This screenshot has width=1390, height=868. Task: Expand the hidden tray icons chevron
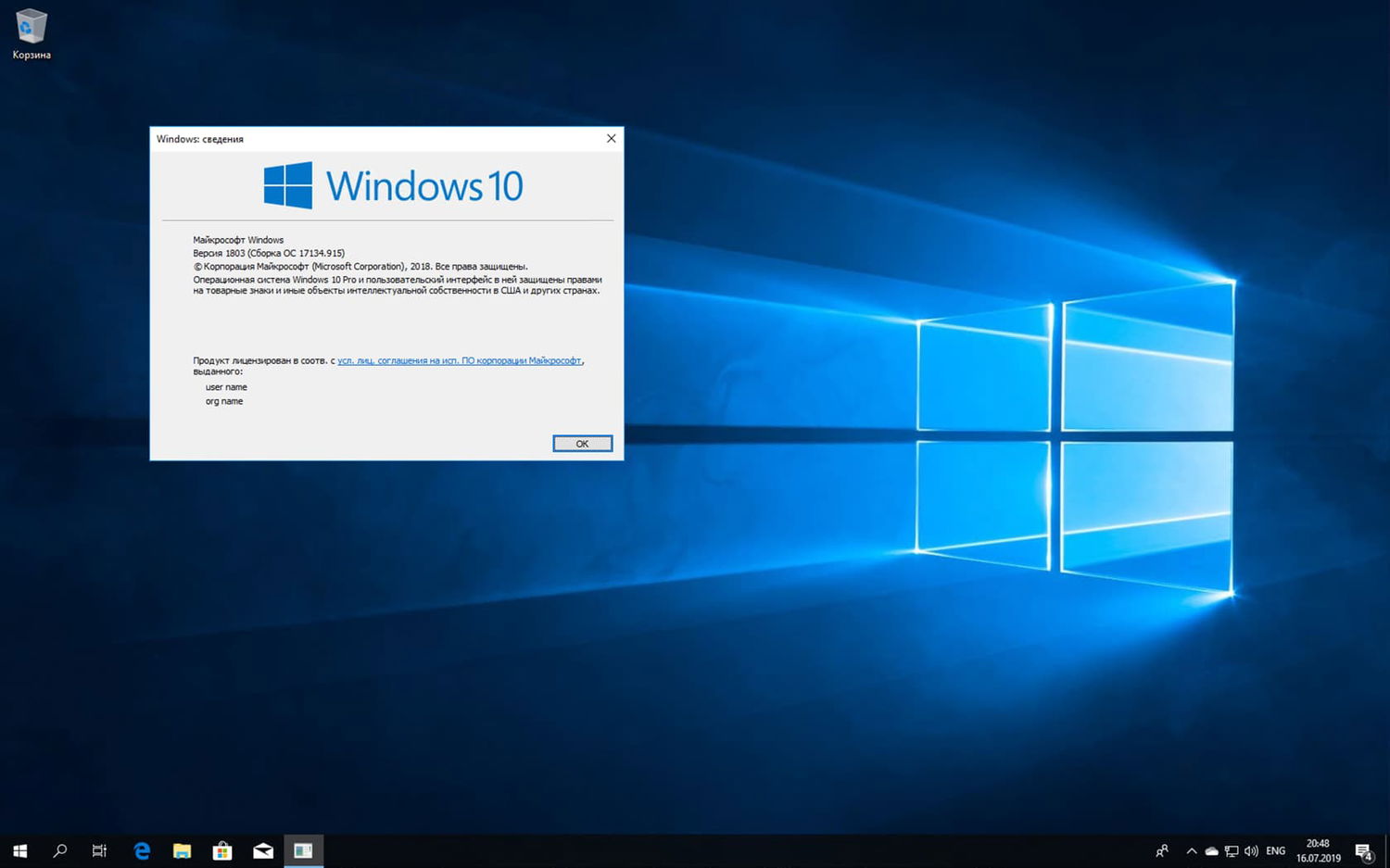coord(1191,850)
